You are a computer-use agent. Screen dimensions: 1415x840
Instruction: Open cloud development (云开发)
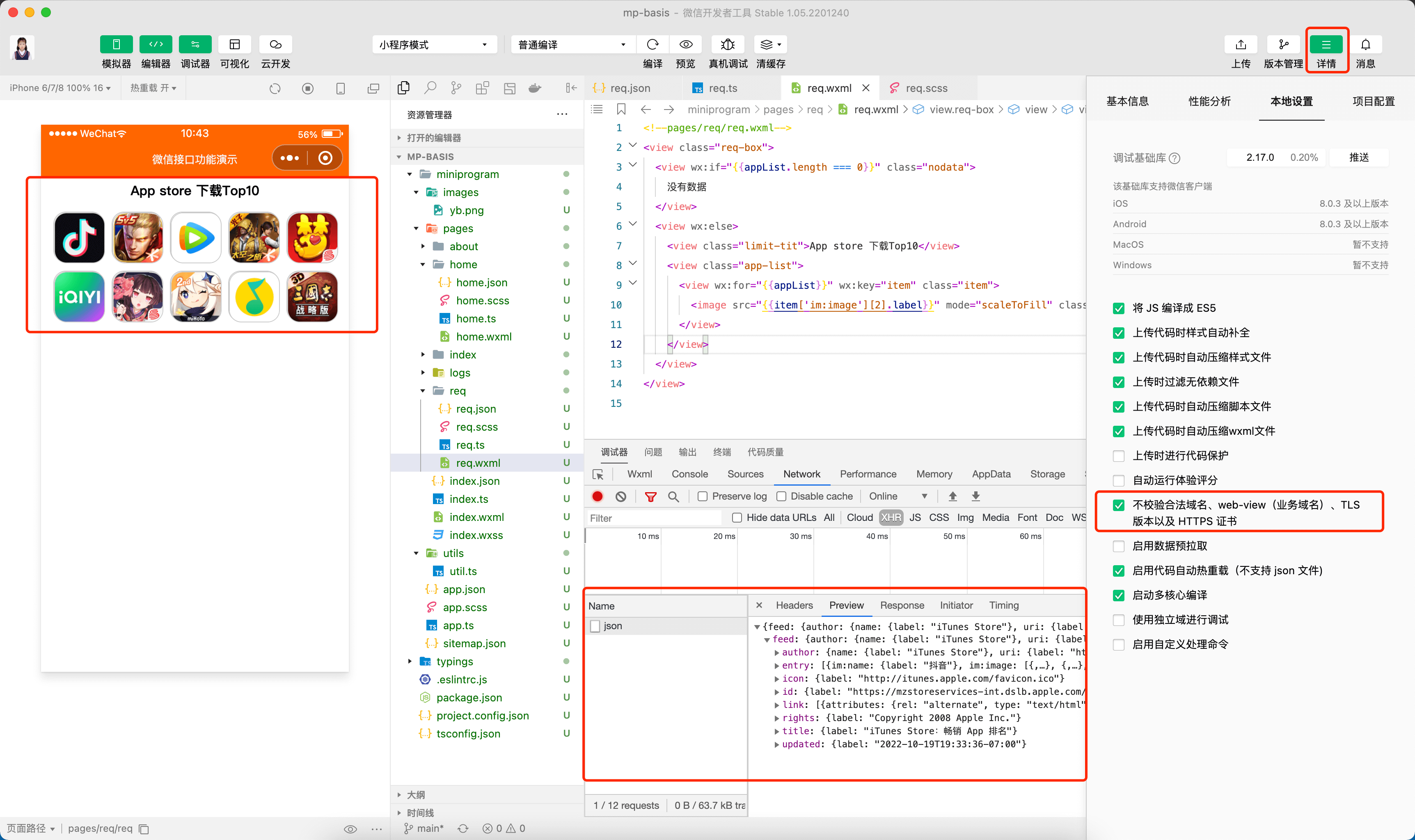(x=275, y=45)
